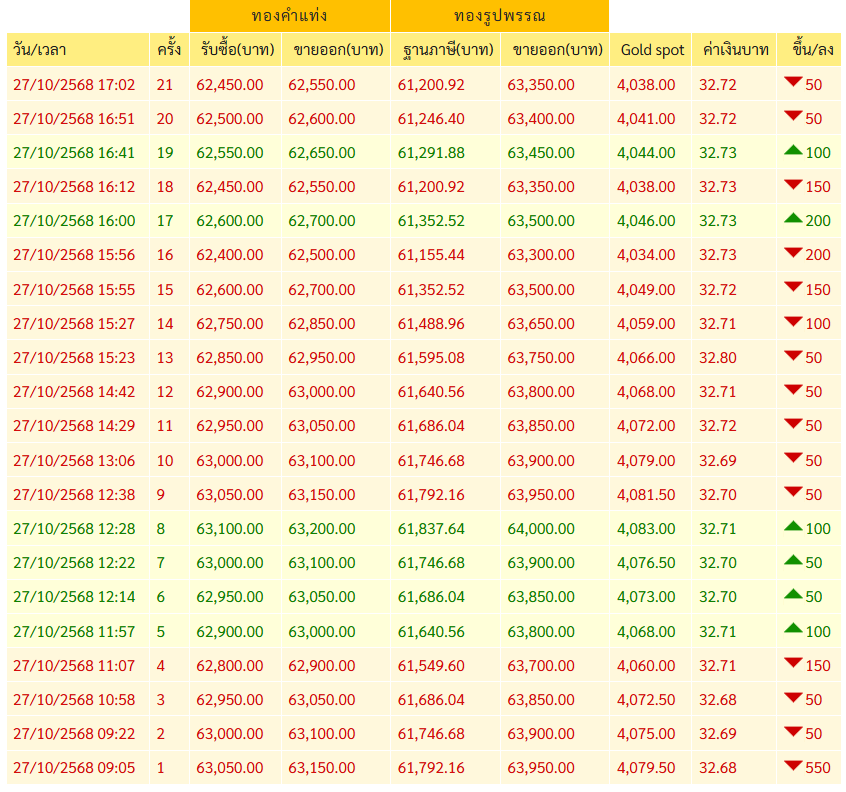
Task: Click the 32.80 baht exchange rate cell
Action: pyautogui.click(x=717, y=357)
